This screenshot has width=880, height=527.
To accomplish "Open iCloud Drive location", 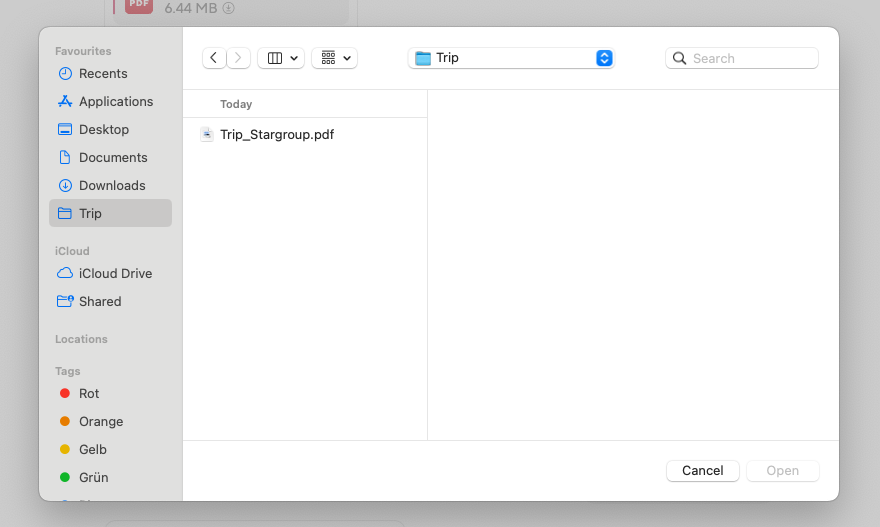I will tap(115, 273).
